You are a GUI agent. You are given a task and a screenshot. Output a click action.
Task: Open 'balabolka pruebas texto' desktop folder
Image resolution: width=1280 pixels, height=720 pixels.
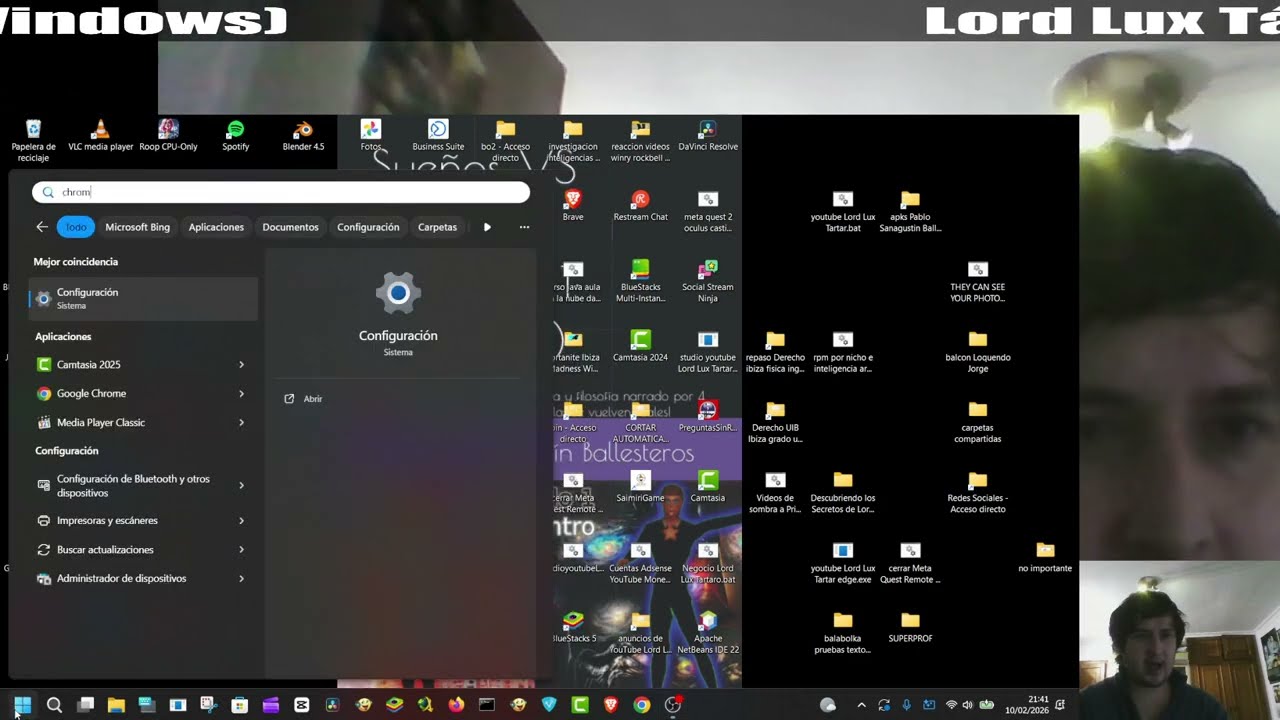(x=843, y=632)
